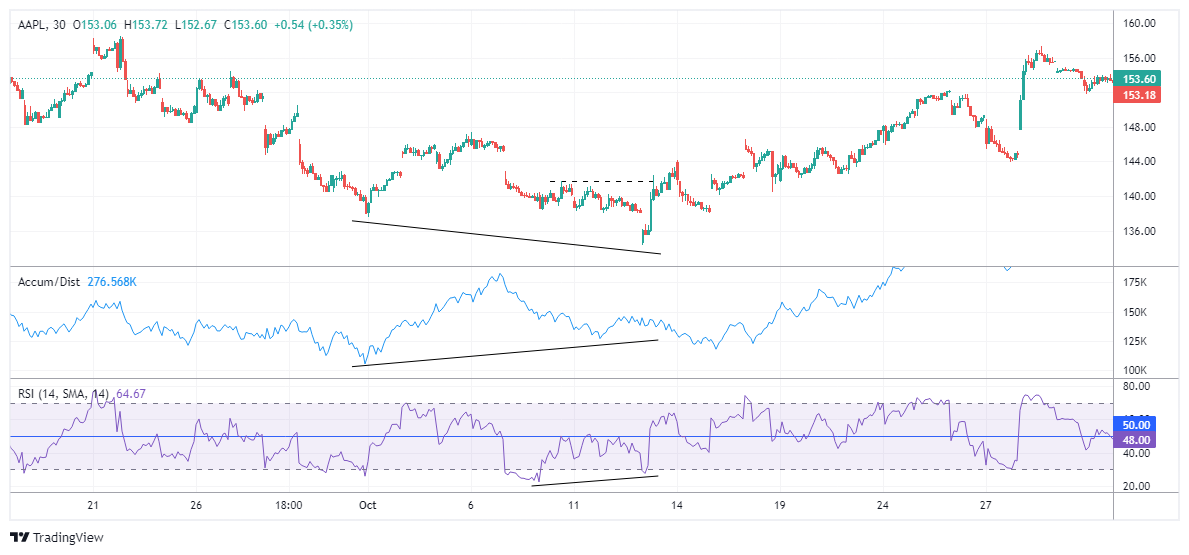
Task: Click the 150K scale label
Action: pyautogui.click(x=1134, y=312)
